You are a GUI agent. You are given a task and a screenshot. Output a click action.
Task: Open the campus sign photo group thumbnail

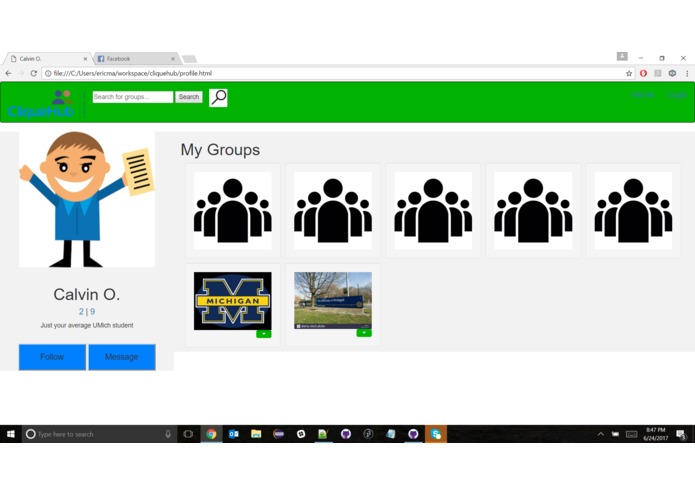(x=333, y=300)
